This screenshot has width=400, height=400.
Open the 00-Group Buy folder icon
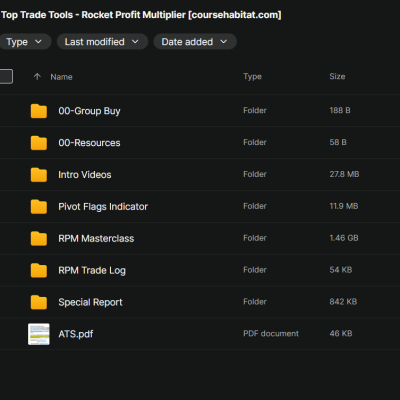coord(39,111)
